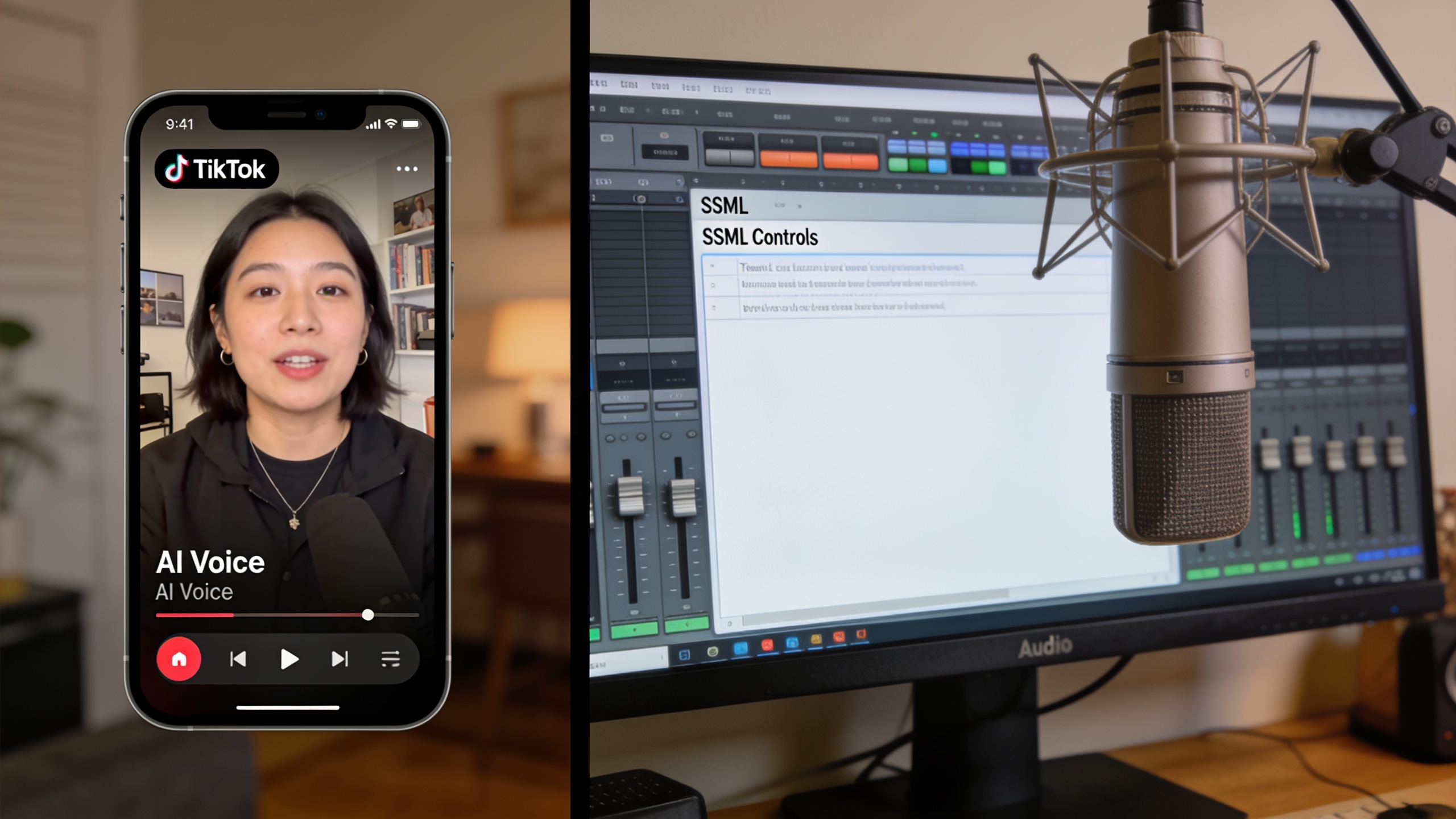The image size is (1456, 819).
Task: Tap the bold AI Voice title
Action: 210,562
